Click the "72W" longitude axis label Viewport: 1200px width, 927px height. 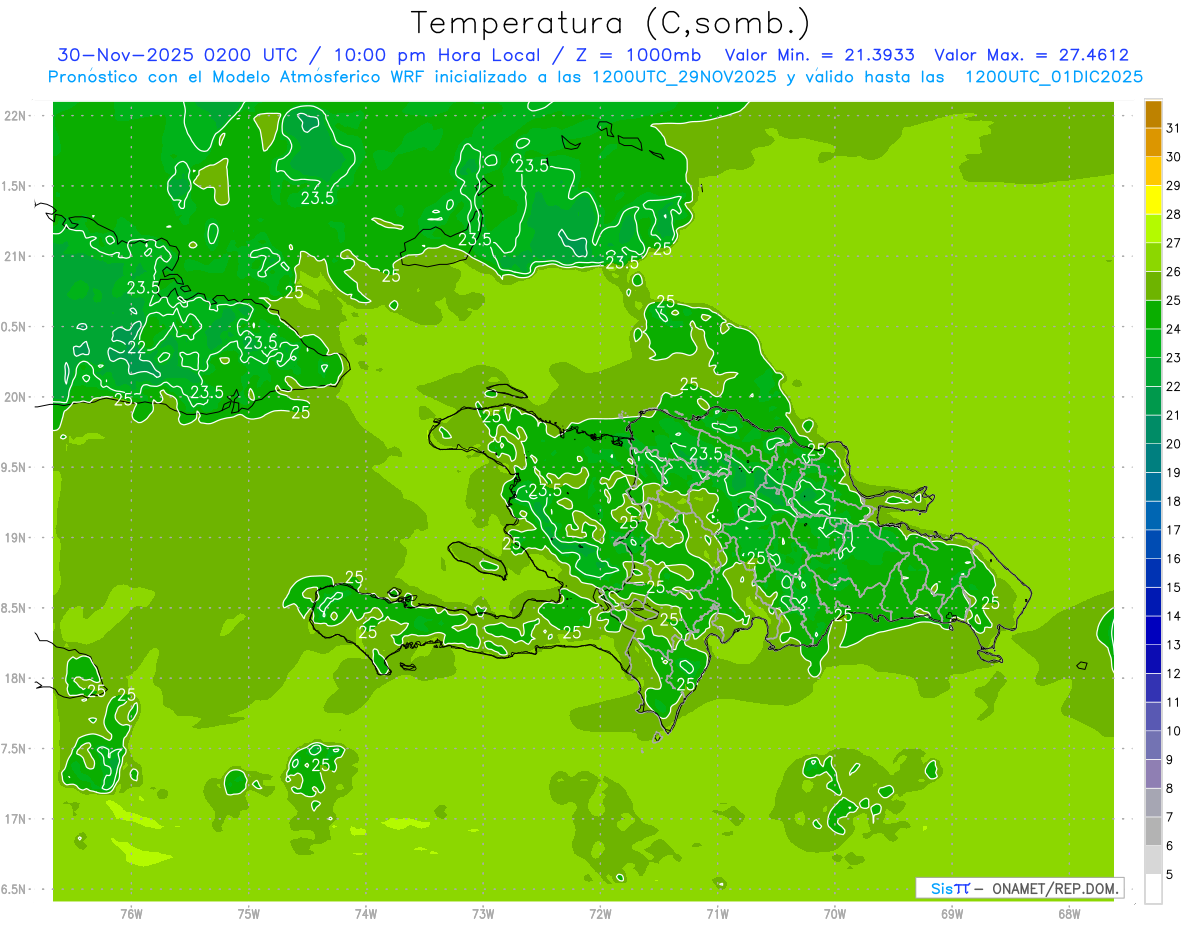600,914
